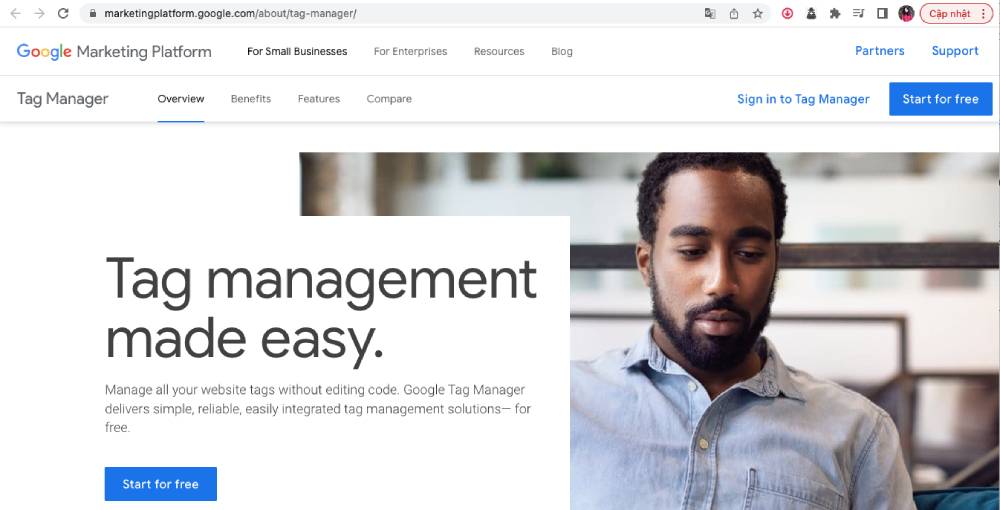Viewport: 1000px width, 510px height.
Task: Open the For Small Businesses menu
Action: [297, 52]
